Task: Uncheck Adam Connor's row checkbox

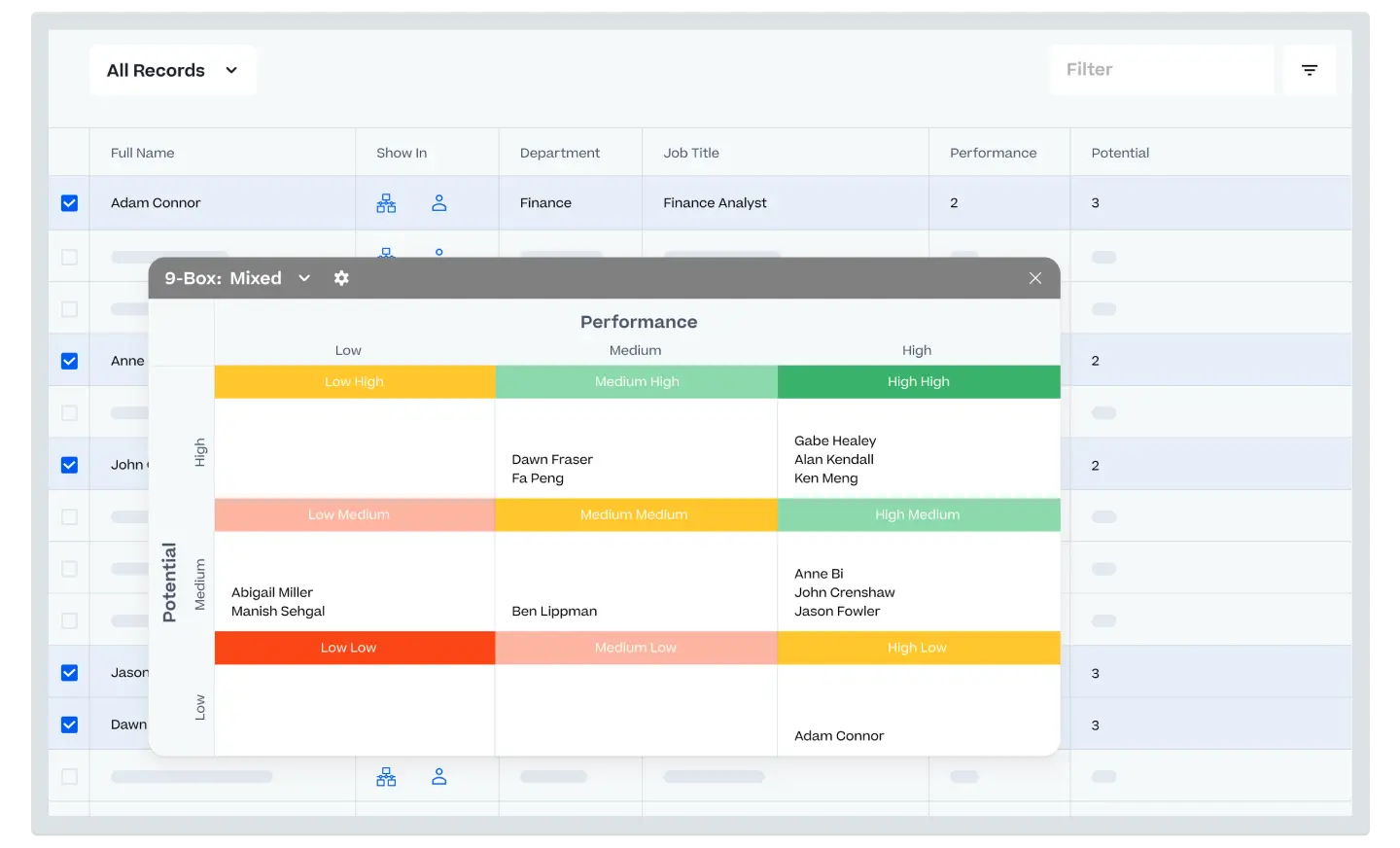Action: tap(69, 203)
